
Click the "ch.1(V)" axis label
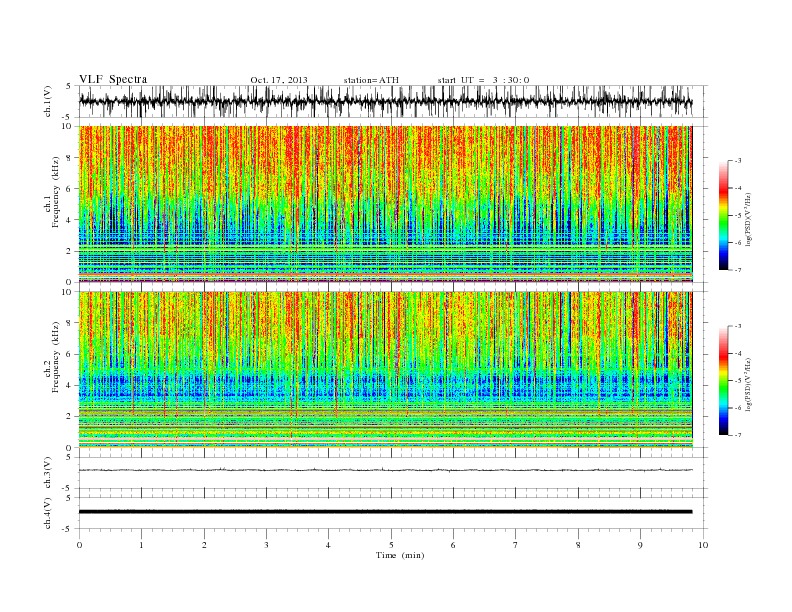47,101
